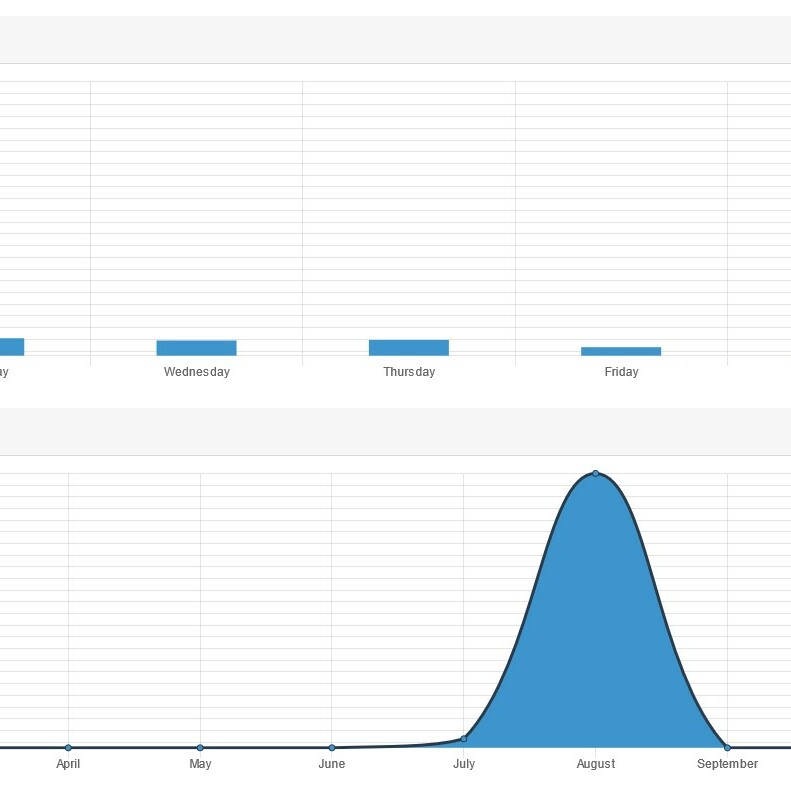Select the September data point marker
The width and height of the screenshot is (791, 791).
(x=727, y=747)
